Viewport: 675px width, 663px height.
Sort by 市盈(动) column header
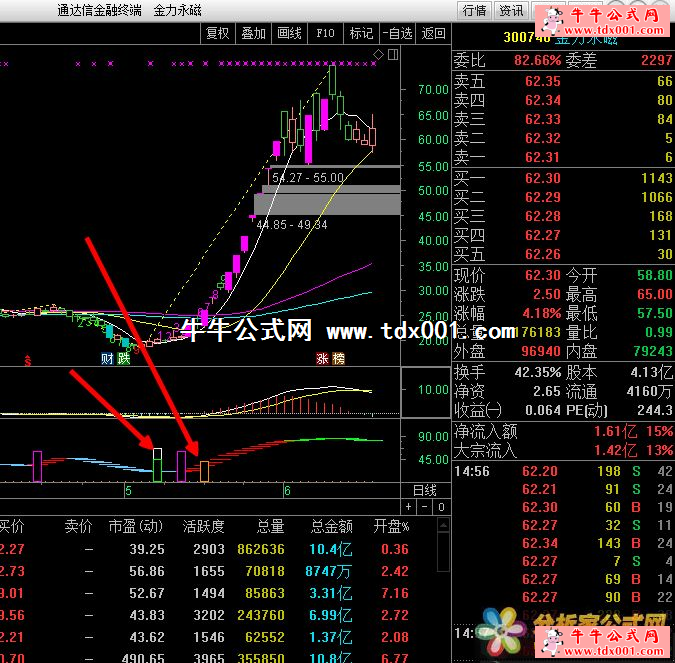pyautogui.click(x=136, y=526)
